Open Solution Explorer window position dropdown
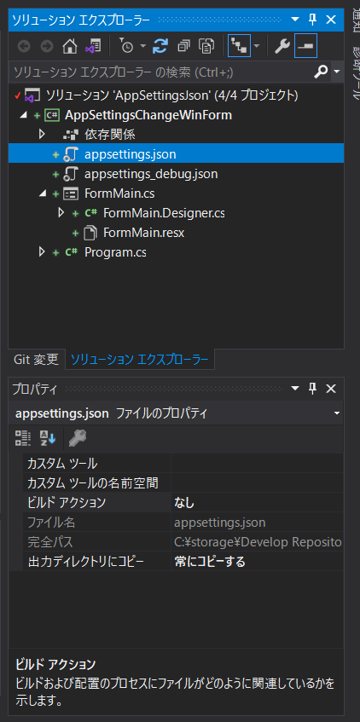The image size is (360, 722). 295,19
